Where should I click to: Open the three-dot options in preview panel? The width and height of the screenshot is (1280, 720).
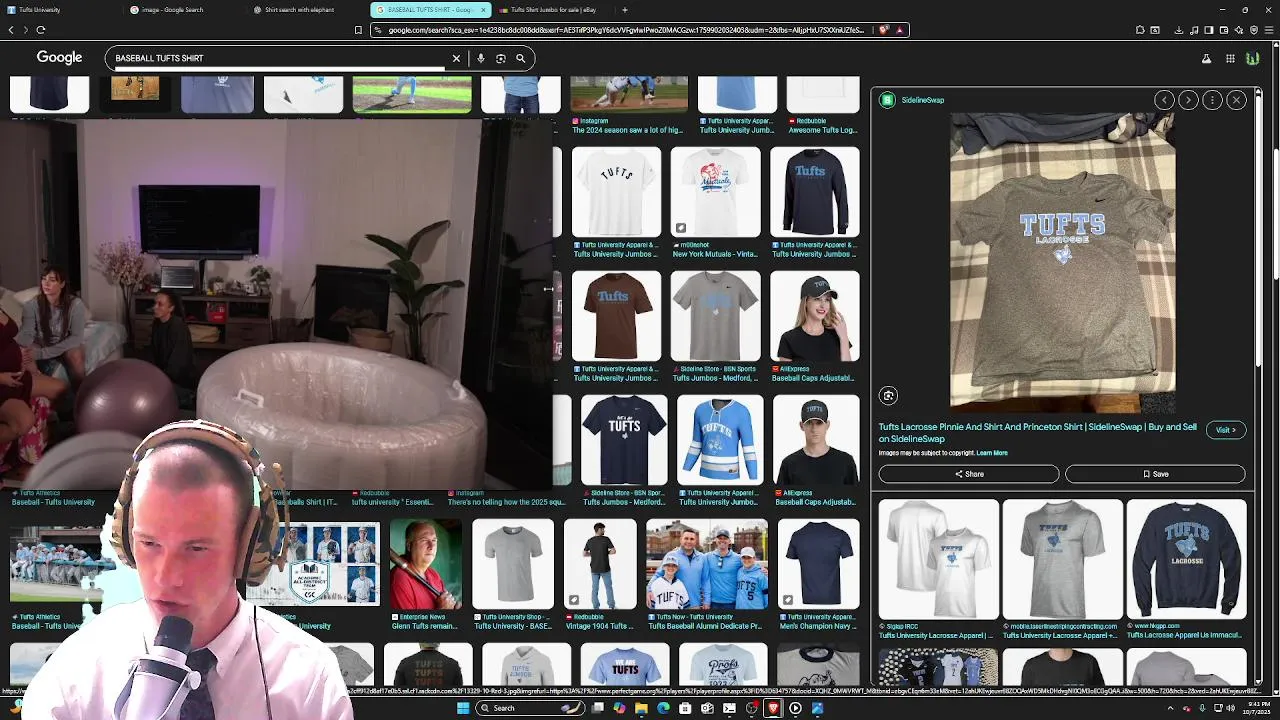[1212, 100]
